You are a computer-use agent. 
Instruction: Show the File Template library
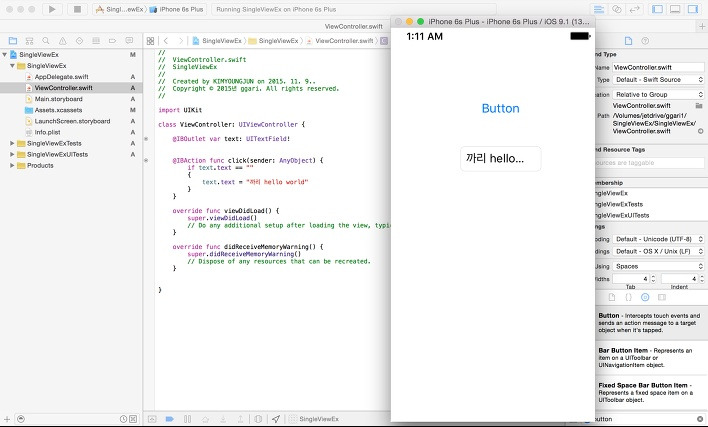tap(612, 297)
